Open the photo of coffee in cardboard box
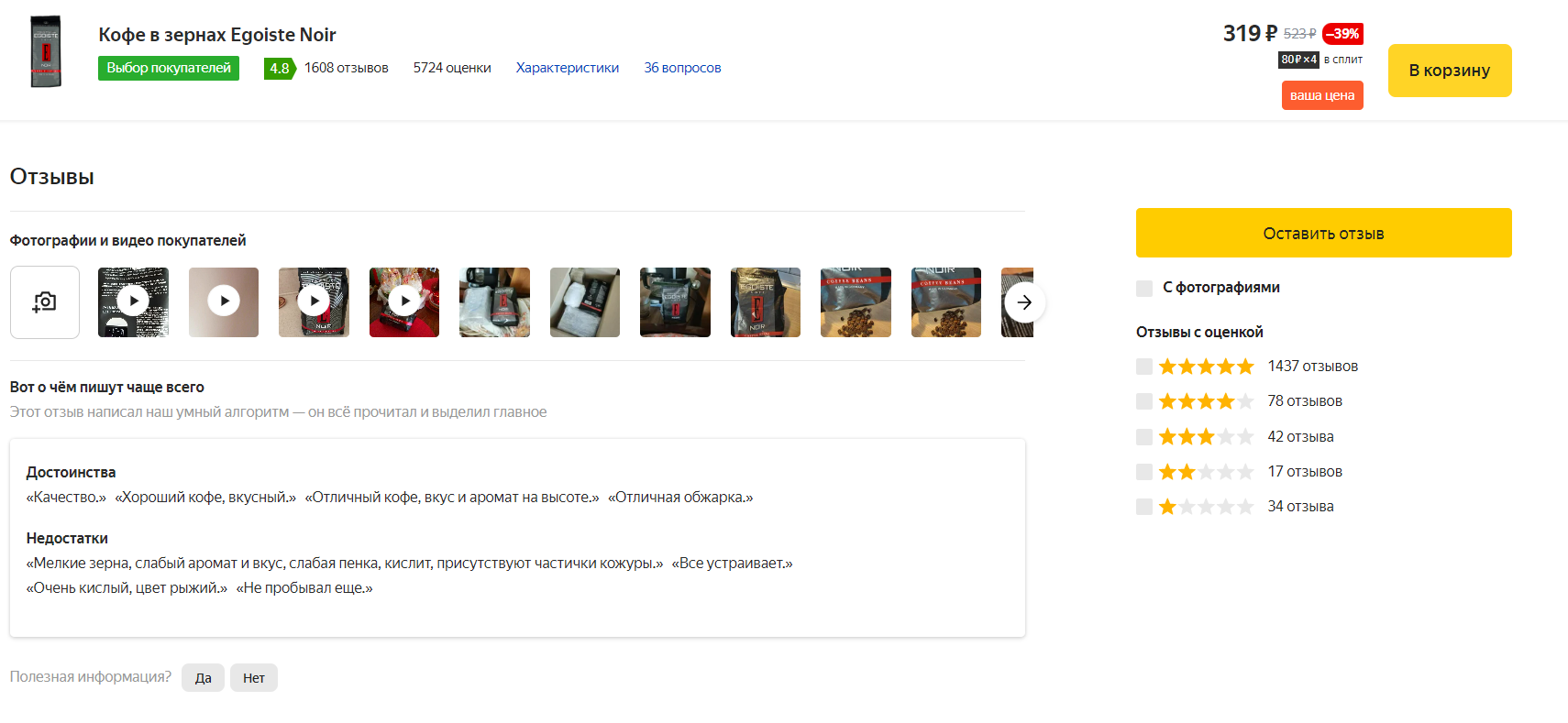The image size is (1568, 723). (x=585, y=302)
